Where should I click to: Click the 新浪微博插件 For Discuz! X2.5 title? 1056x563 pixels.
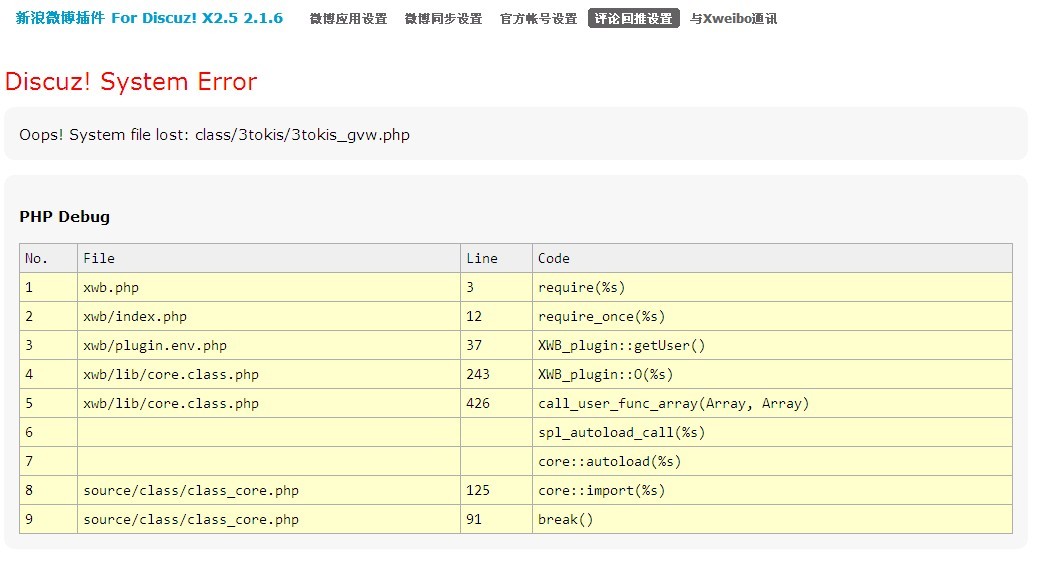pos(150,18)
